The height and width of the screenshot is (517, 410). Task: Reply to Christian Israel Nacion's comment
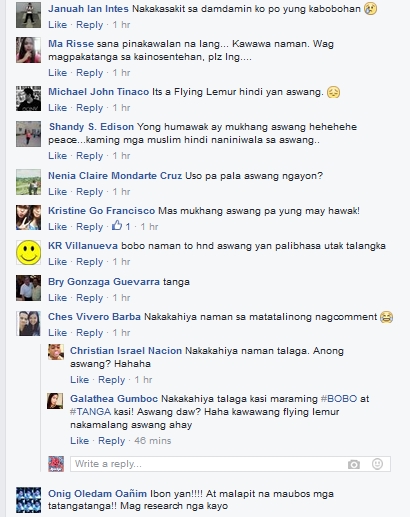click(x=111, y=380)
